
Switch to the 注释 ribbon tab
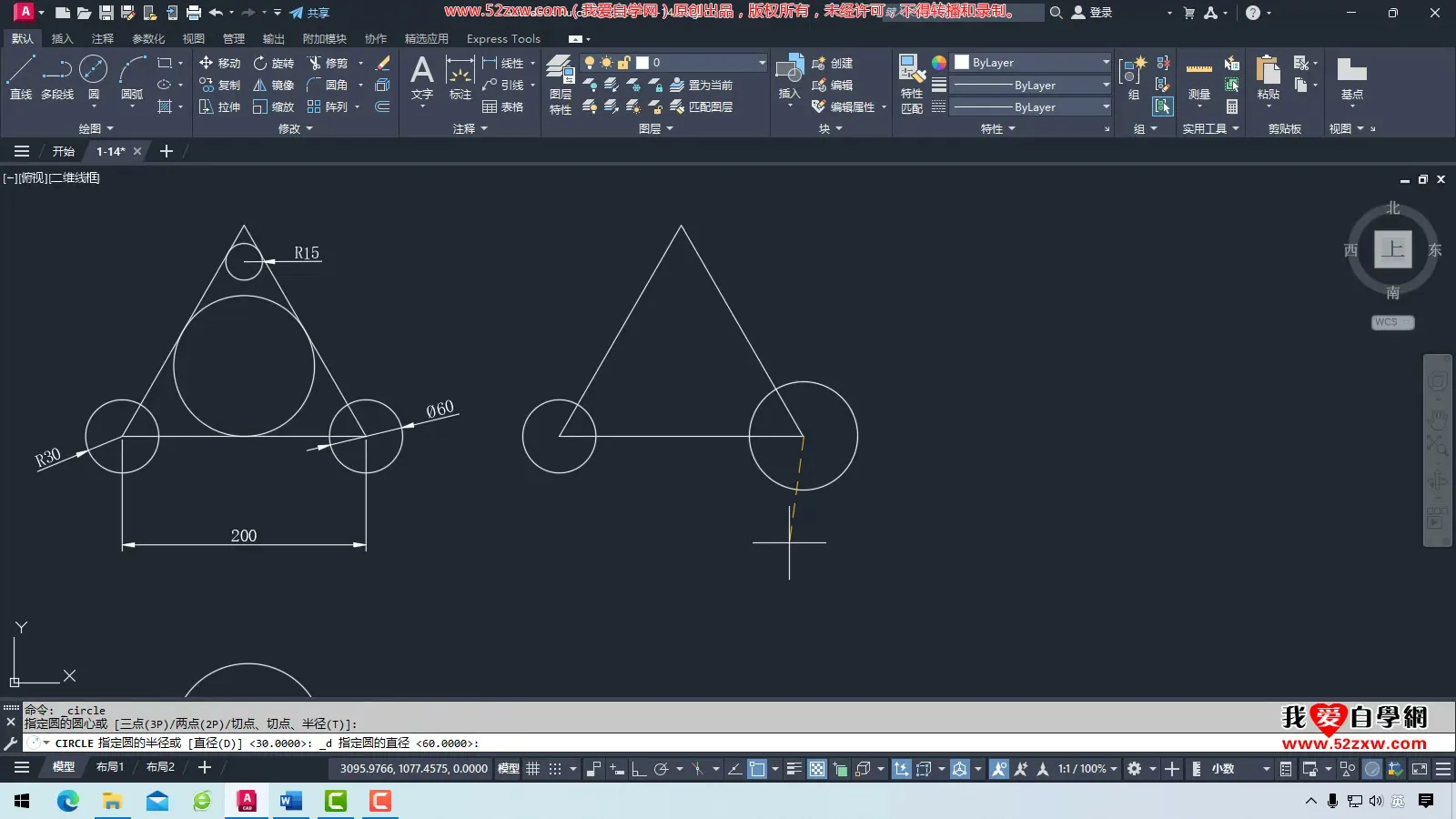tap(102, 38)
